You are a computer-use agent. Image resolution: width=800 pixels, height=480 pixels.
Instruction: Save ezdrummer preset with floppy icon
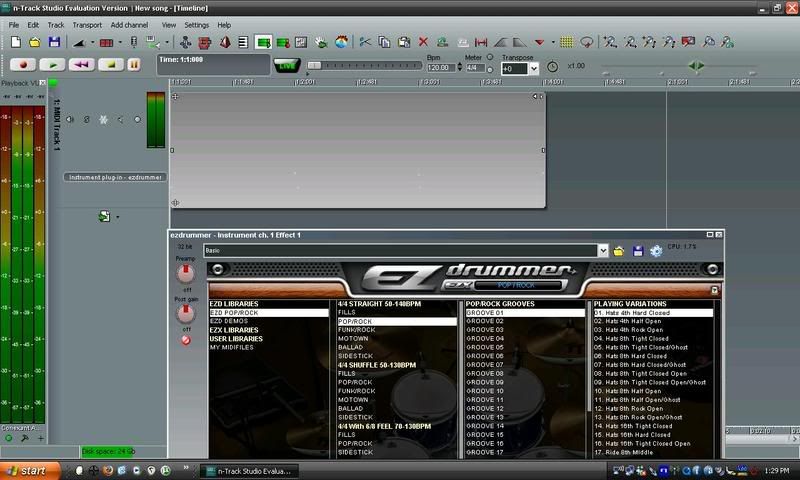pos(638,251)
